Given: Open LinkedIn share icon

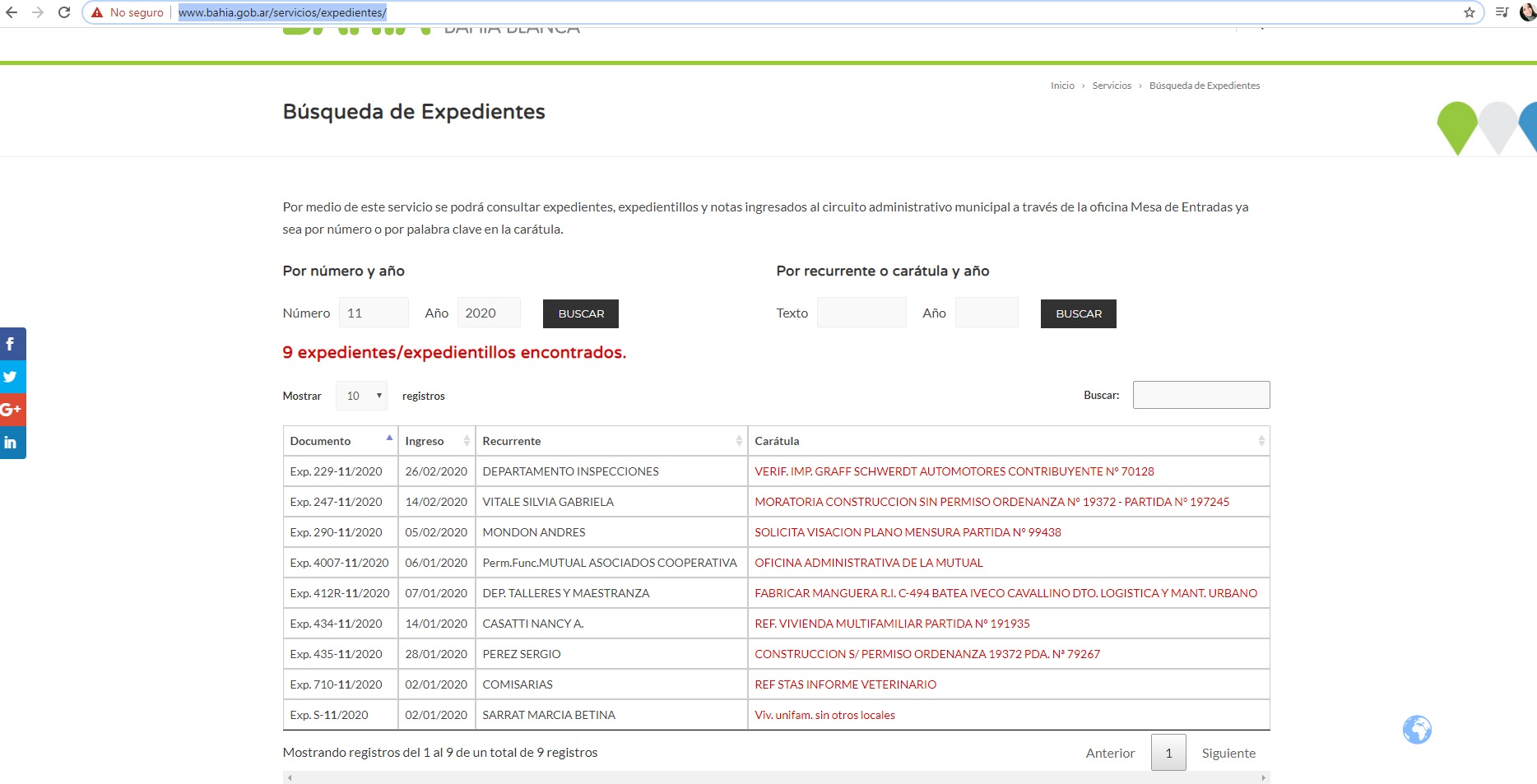Looking at the screenshot, I should [x=12, y=443].
